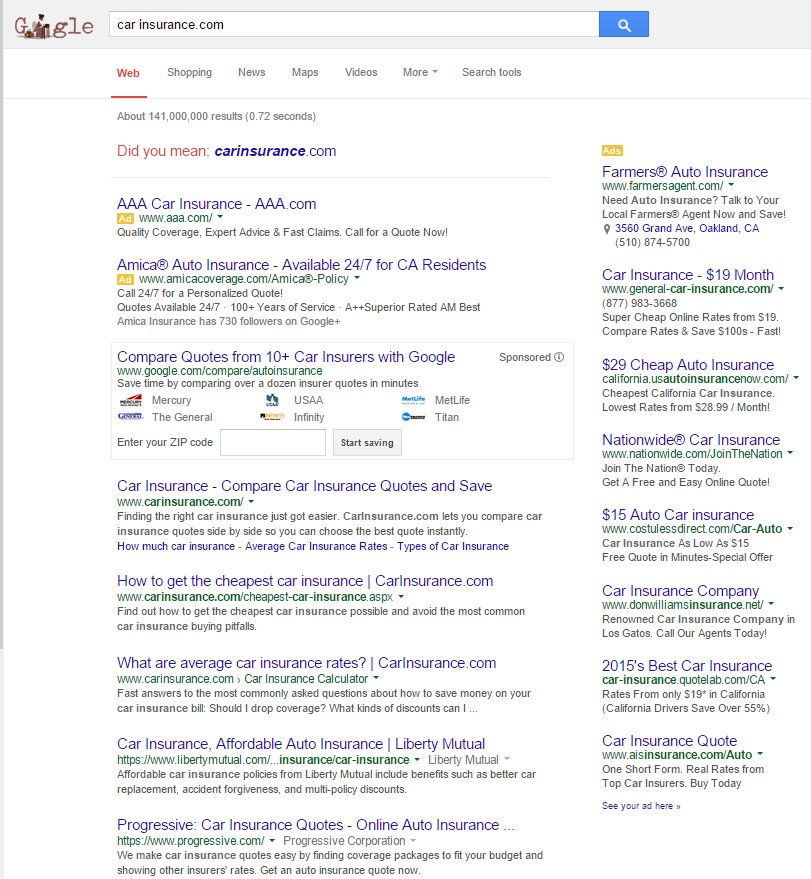Expand arrow next to www.carinsurance.com/ URL
The width and height of the screenshot is (811, 879).
click(251, 501)
